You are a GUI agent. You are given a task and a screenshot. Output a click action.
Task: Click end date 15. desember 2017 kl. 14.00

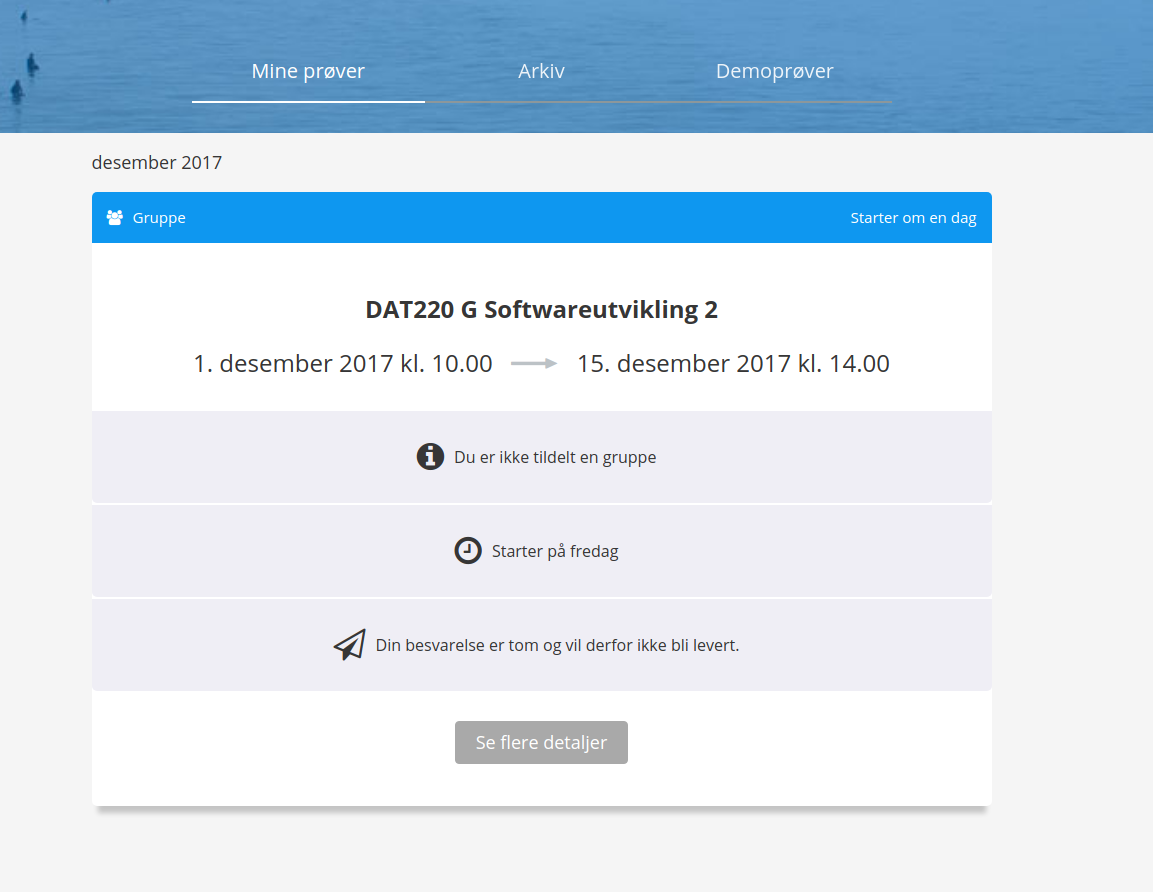pyautogui.click(x=733, y=363)
